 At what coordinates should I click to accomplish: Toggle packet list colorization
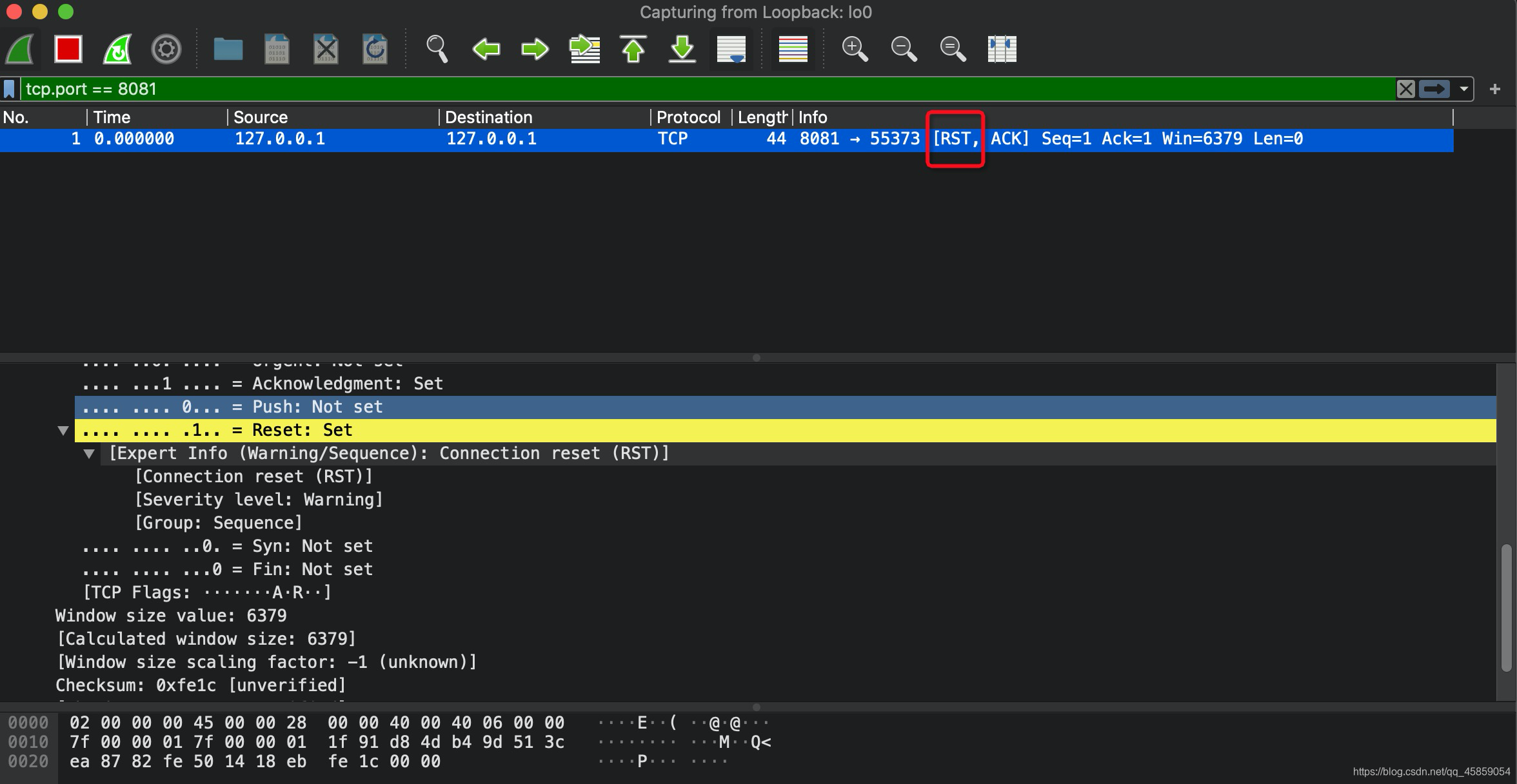(x=793, y=49)
